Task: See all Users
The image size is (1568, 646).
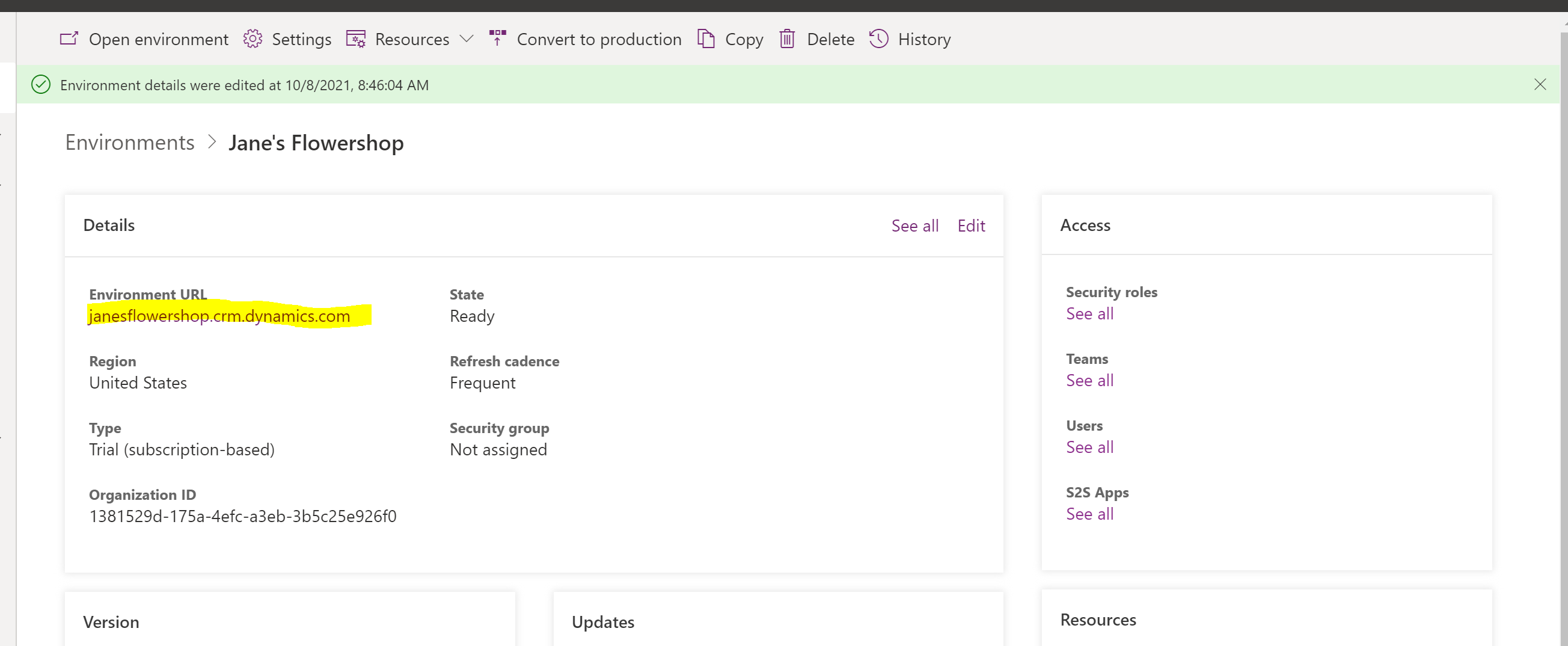Action: 1089,448
